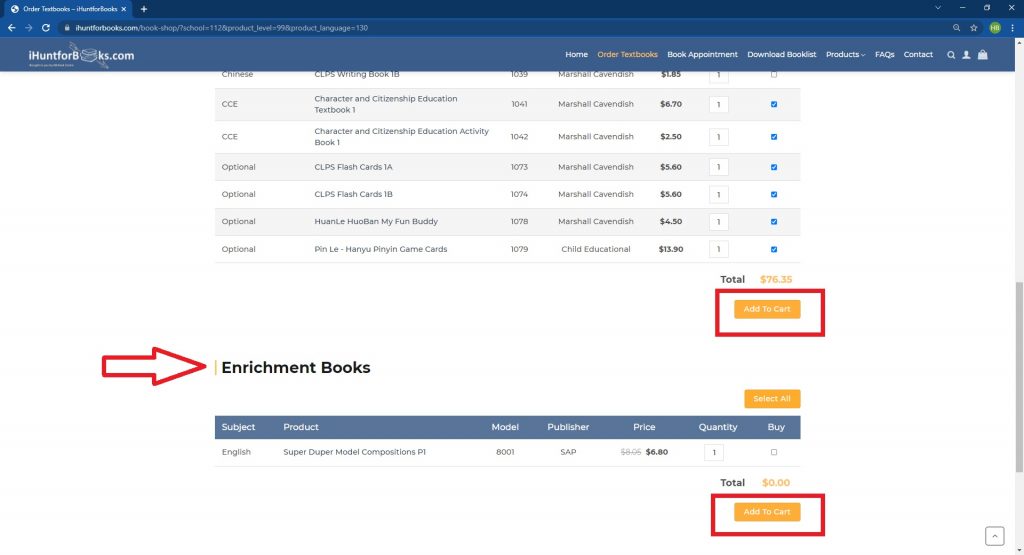Click Select All for Enrichment Books
Image resolution: width=1024 pixels, height=555 pixels.
772,399
